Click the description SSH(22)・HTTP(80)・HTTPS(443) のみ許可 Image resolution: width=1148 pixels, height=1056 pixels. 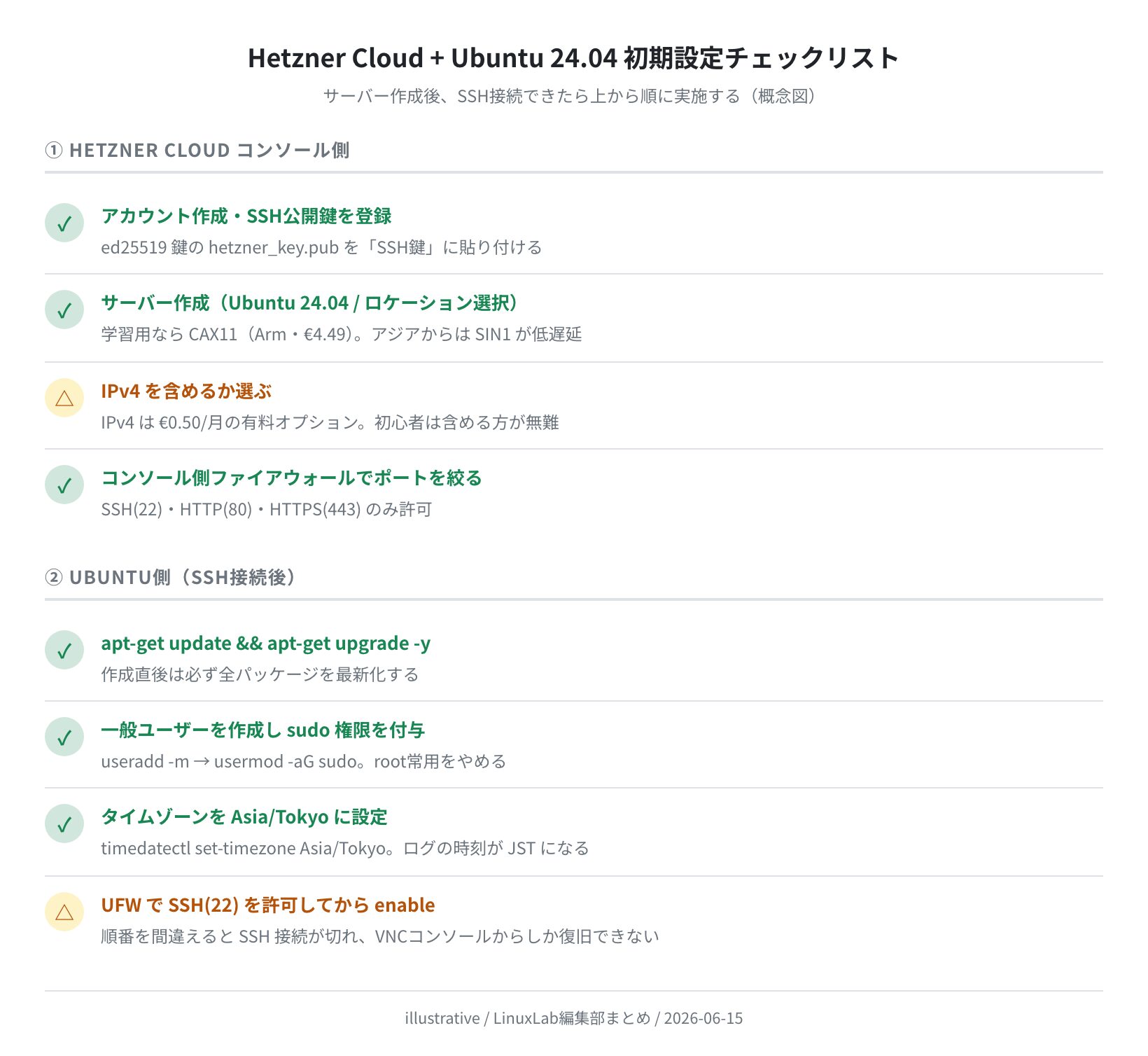(x=267, y=509)
